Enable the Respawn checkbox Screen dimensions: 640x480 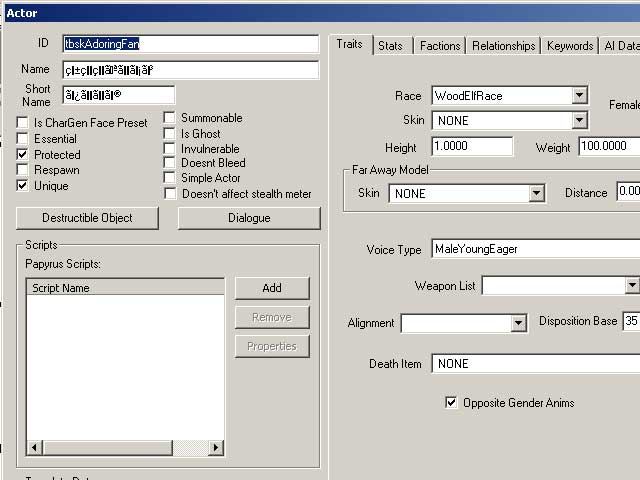point(22,170)
